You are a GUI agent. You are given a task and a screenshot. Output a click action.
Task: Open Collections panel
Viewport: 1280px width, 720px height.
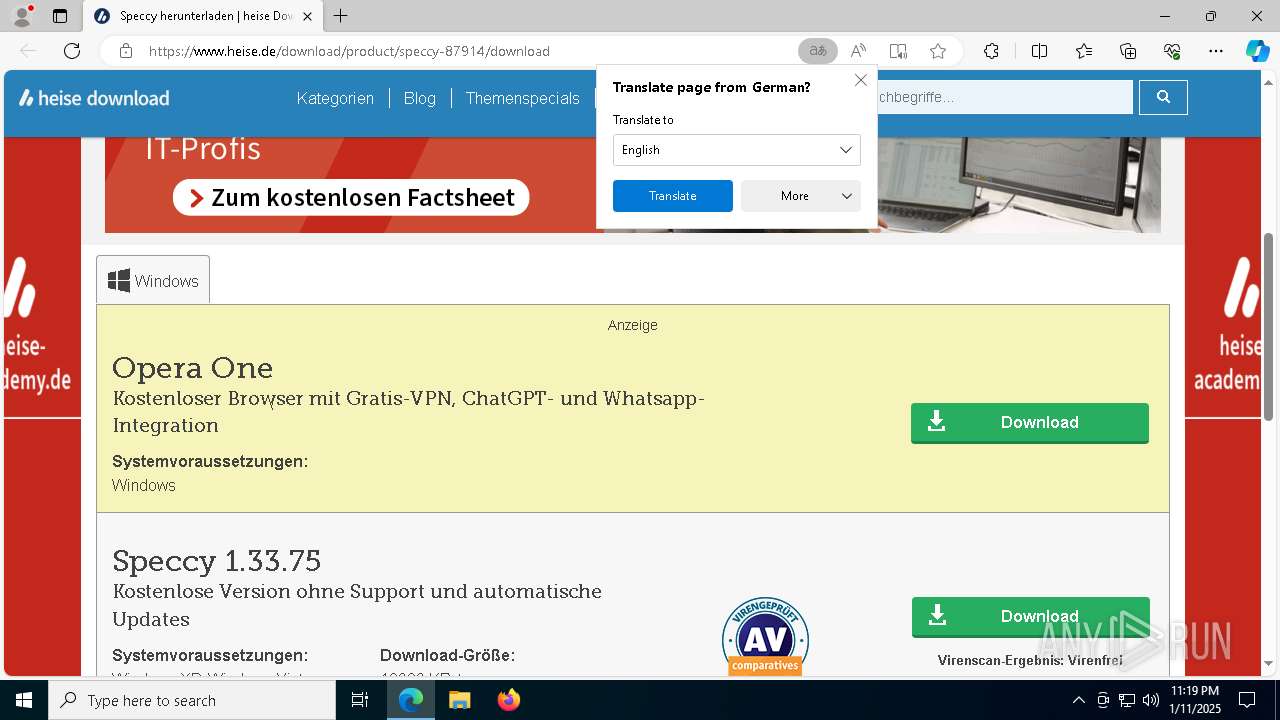click(x=1128, y=51)
